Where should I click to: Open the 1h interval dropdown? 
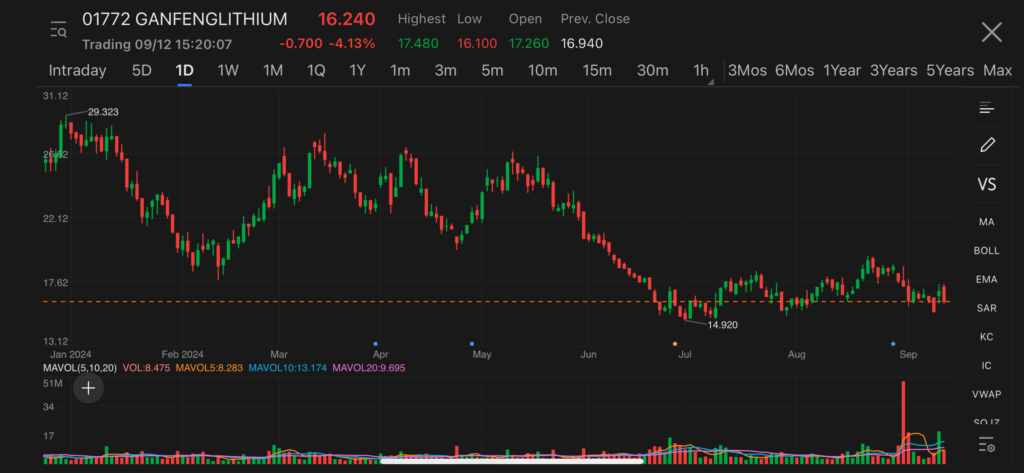click(702, 71)
